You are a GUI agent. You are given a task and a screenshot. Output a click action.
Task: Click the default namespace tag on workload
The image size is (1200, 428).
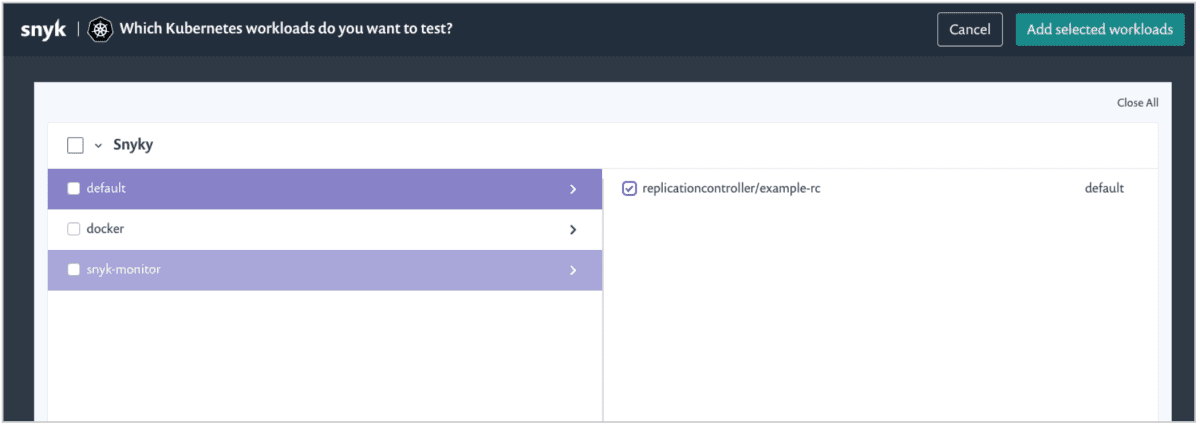(1104, 188)
